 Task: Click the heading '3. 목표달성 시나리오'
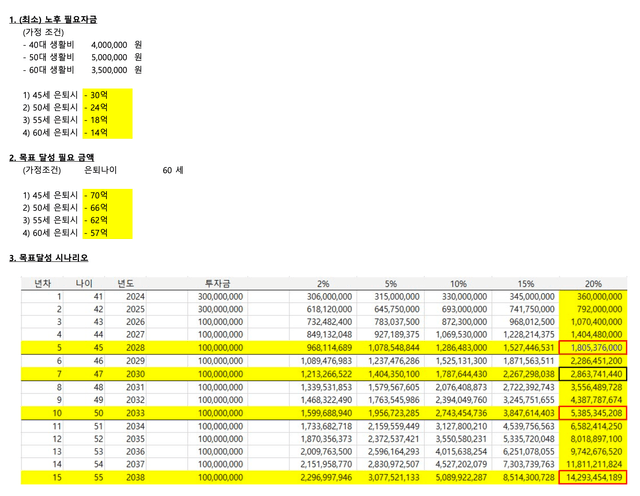click(x=49, y=258)
